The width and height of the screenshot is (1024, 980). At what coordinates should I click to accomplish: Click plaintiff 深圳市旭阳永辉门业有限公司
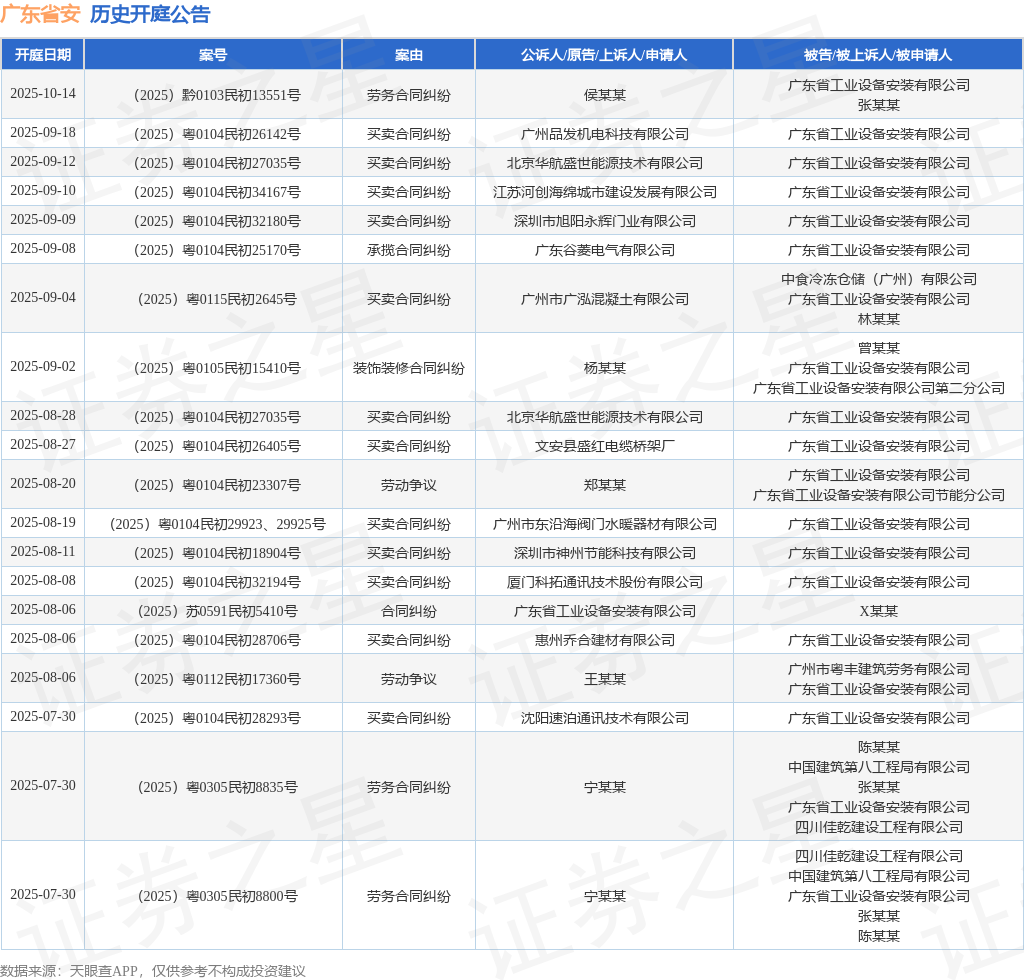click(605, 221)
